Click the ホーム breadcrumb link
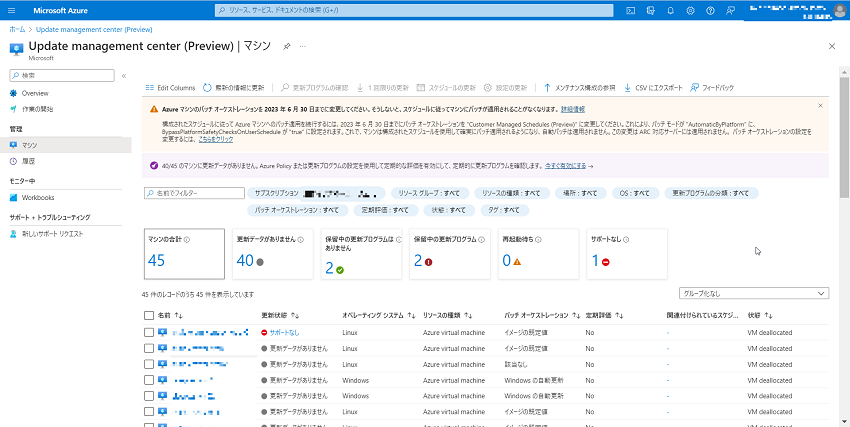The width and height of the screenshot is (850, 427). pos(17,30)
